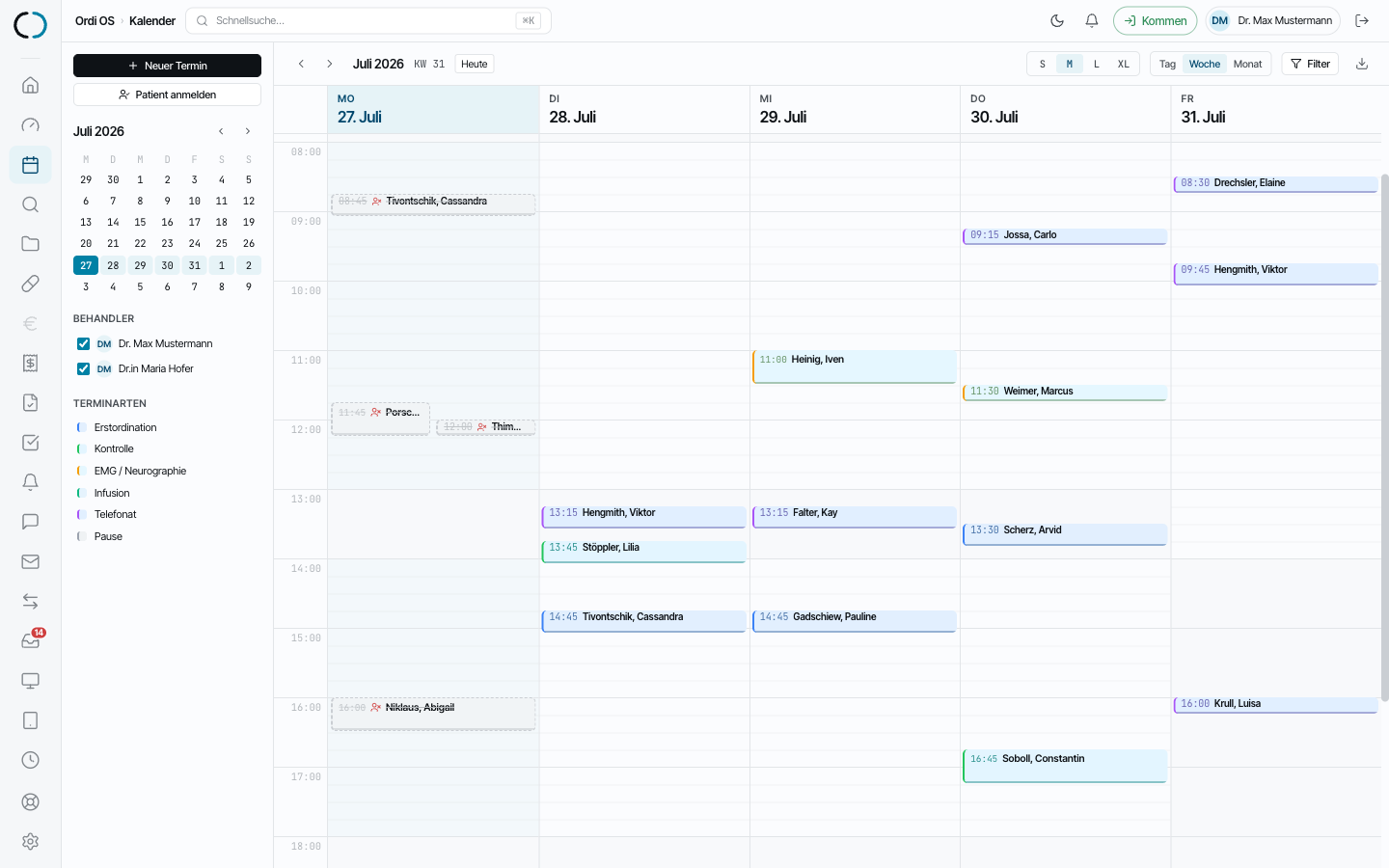Click the calendar vertical scrollbar

1385,437
